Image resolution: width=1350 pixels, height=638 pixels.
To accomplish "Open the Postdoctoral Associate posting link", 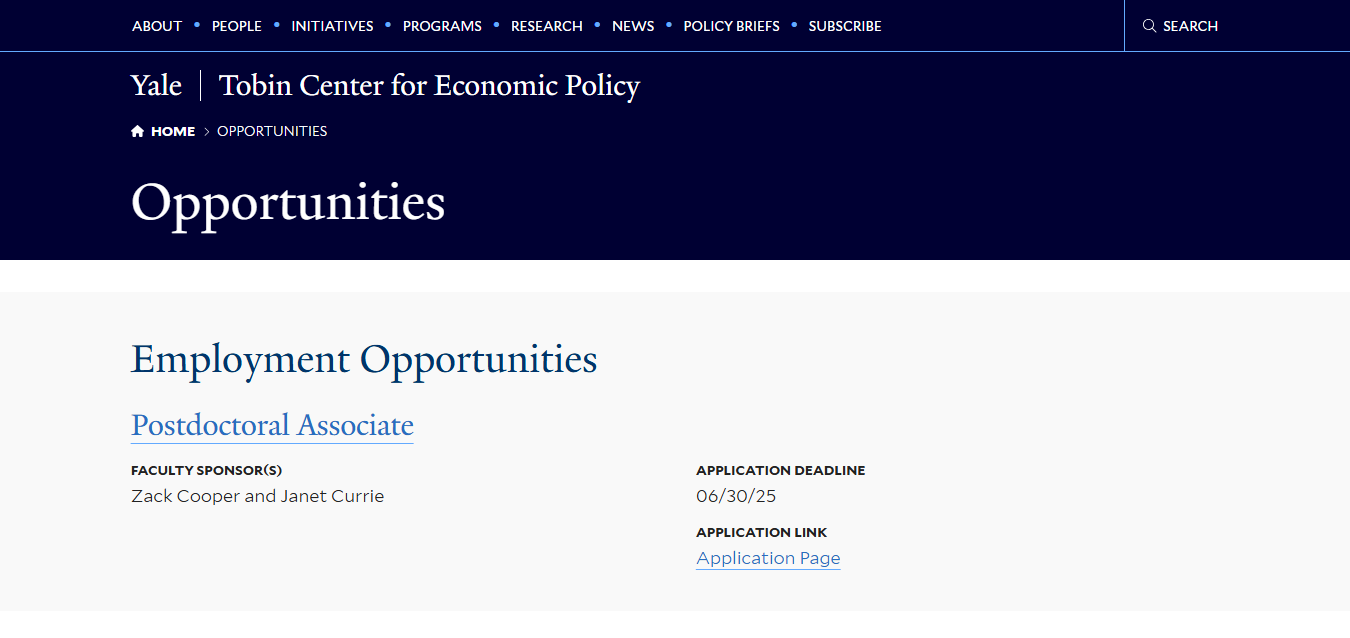I will (x=272, y=426).
